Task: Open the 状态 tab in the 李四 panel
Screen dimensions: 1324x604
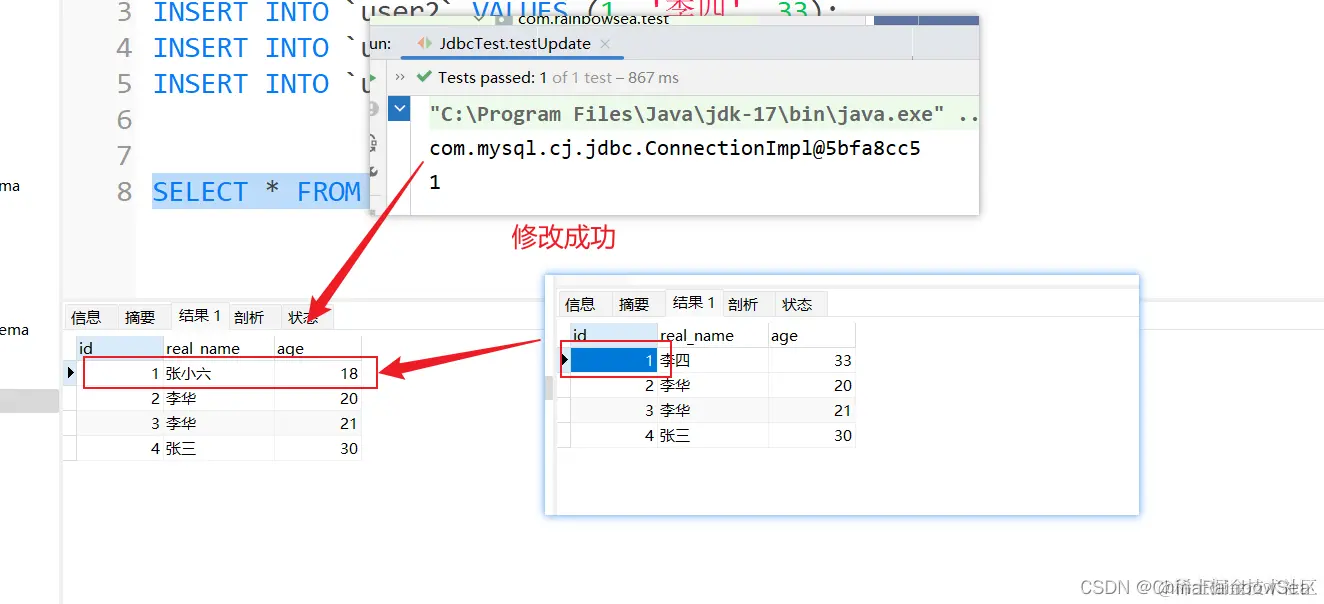Action: click(x=797, y=304)
